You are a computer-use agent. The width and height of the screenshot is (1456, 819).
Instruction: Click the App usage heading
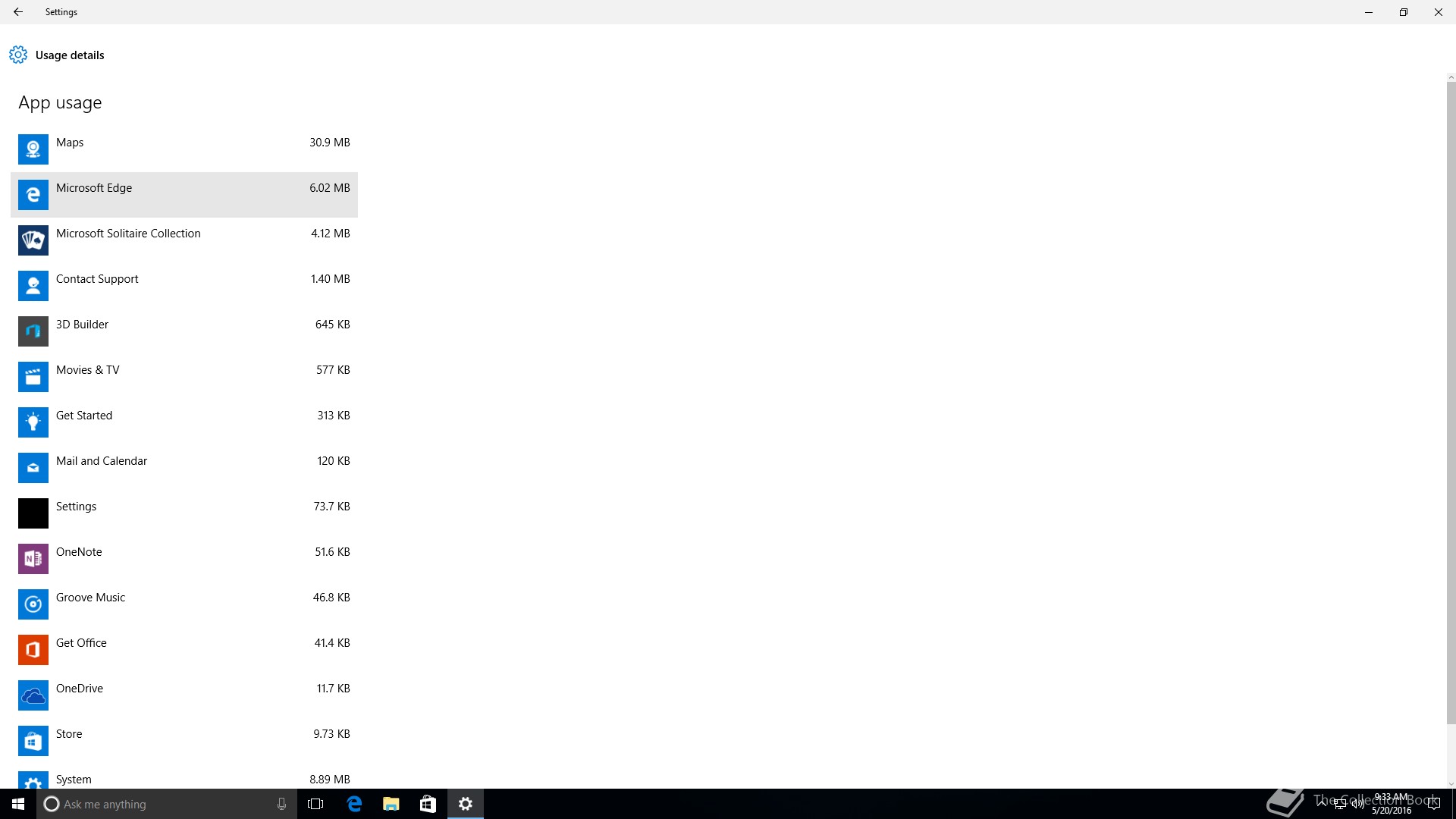point(60,103)
